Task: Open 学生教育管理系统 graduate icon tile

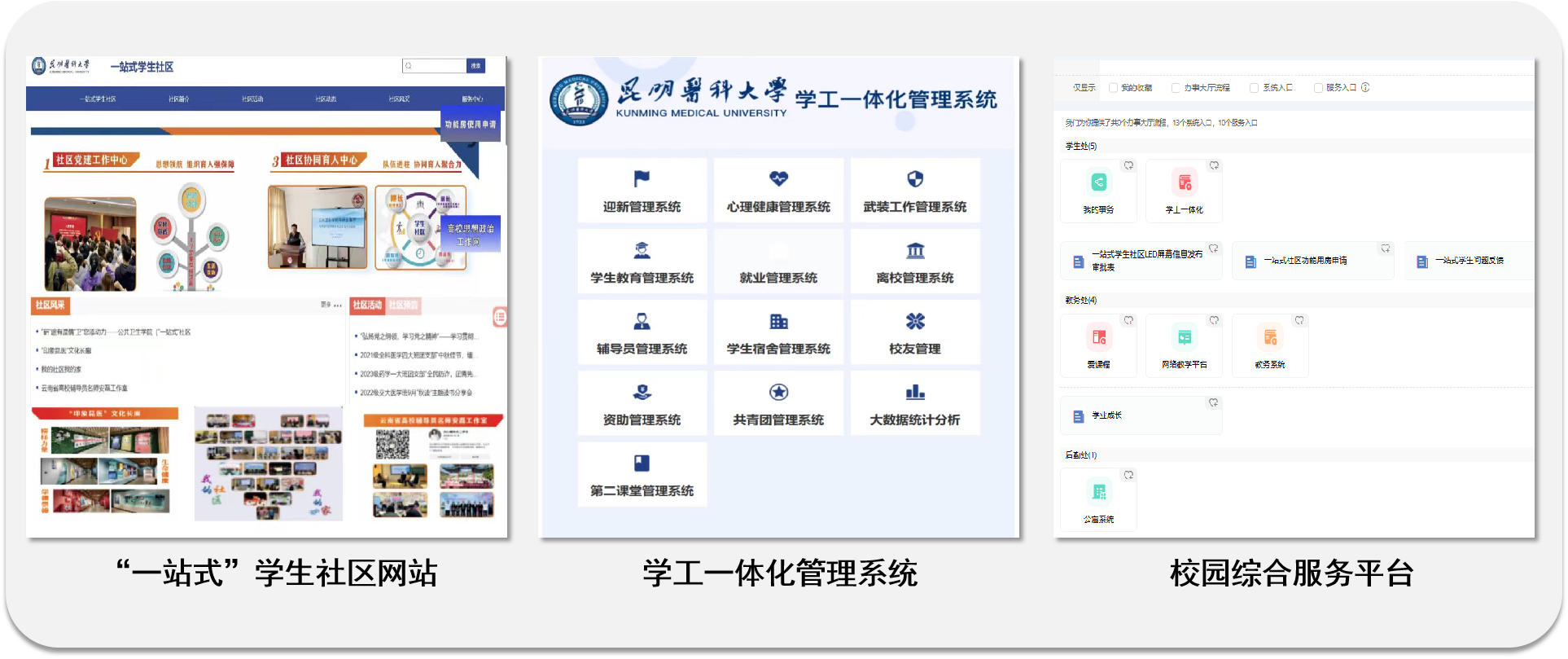Action: (x=642, y=261)
